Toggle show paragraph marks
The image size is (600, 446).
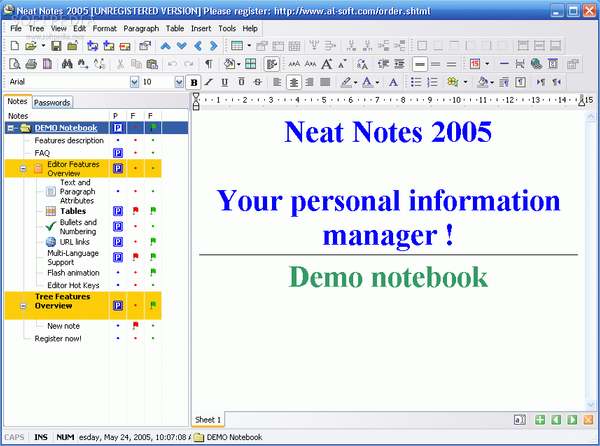pos(209,64)
